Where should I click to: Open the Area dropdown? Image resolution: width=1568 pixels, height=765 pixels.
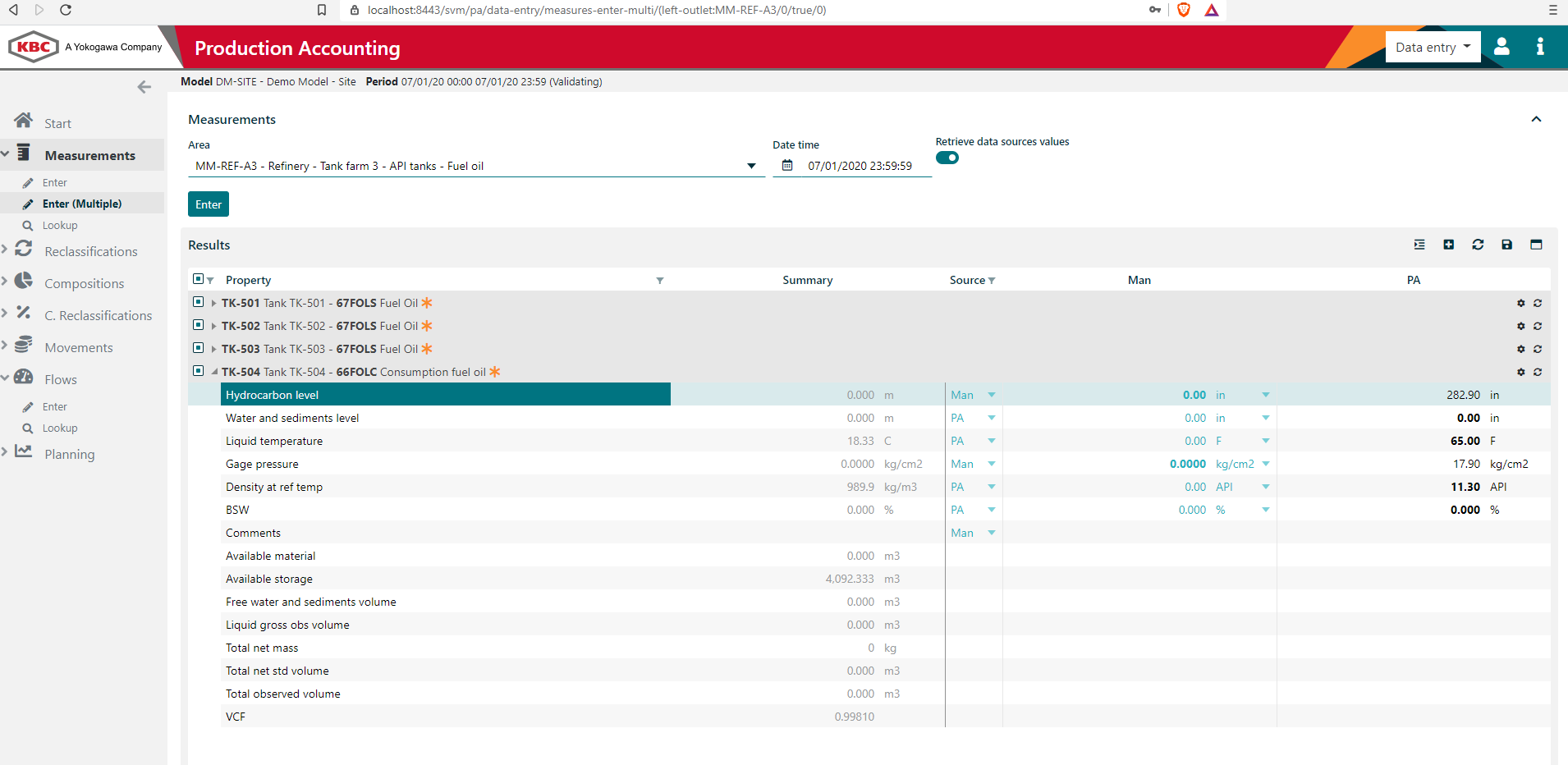coord(750,165)
